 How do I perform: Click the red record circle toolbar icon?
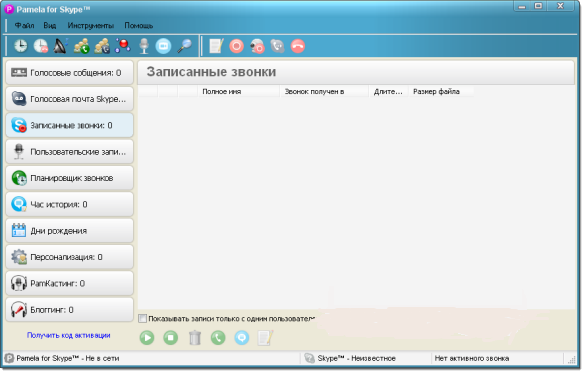point(237,46)
